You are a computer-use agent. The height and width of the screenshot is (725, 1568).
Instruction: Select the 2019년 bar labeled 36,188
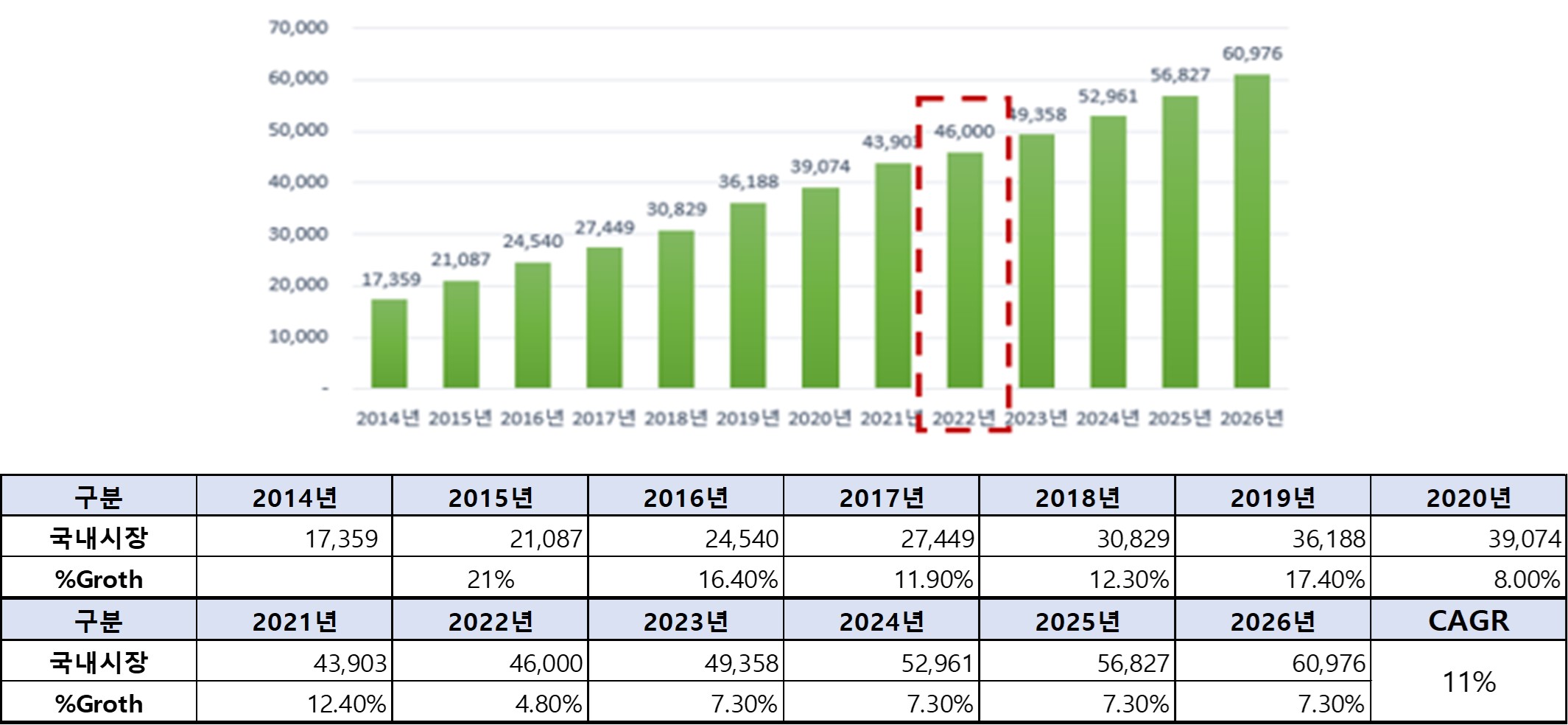pos(748,295)
